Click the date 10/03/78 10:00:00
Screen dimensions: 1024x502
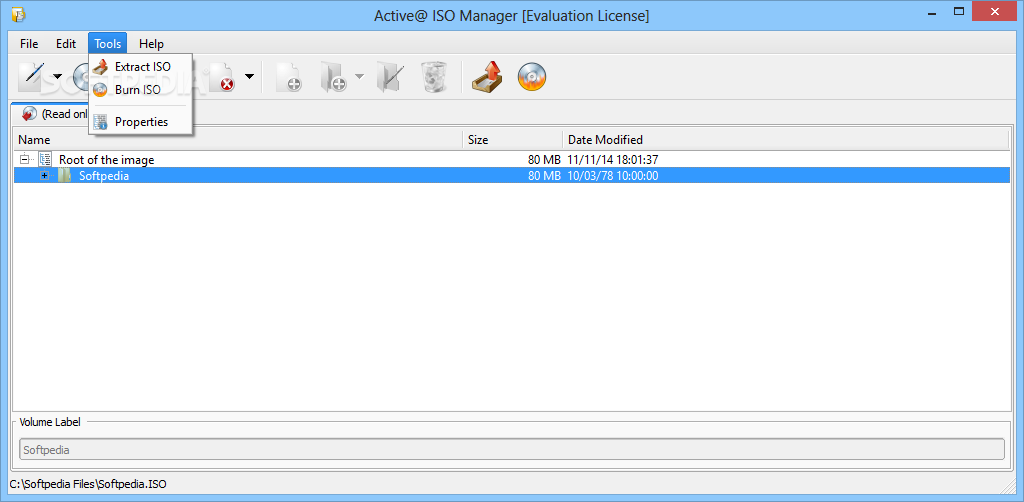pos(613,176)
